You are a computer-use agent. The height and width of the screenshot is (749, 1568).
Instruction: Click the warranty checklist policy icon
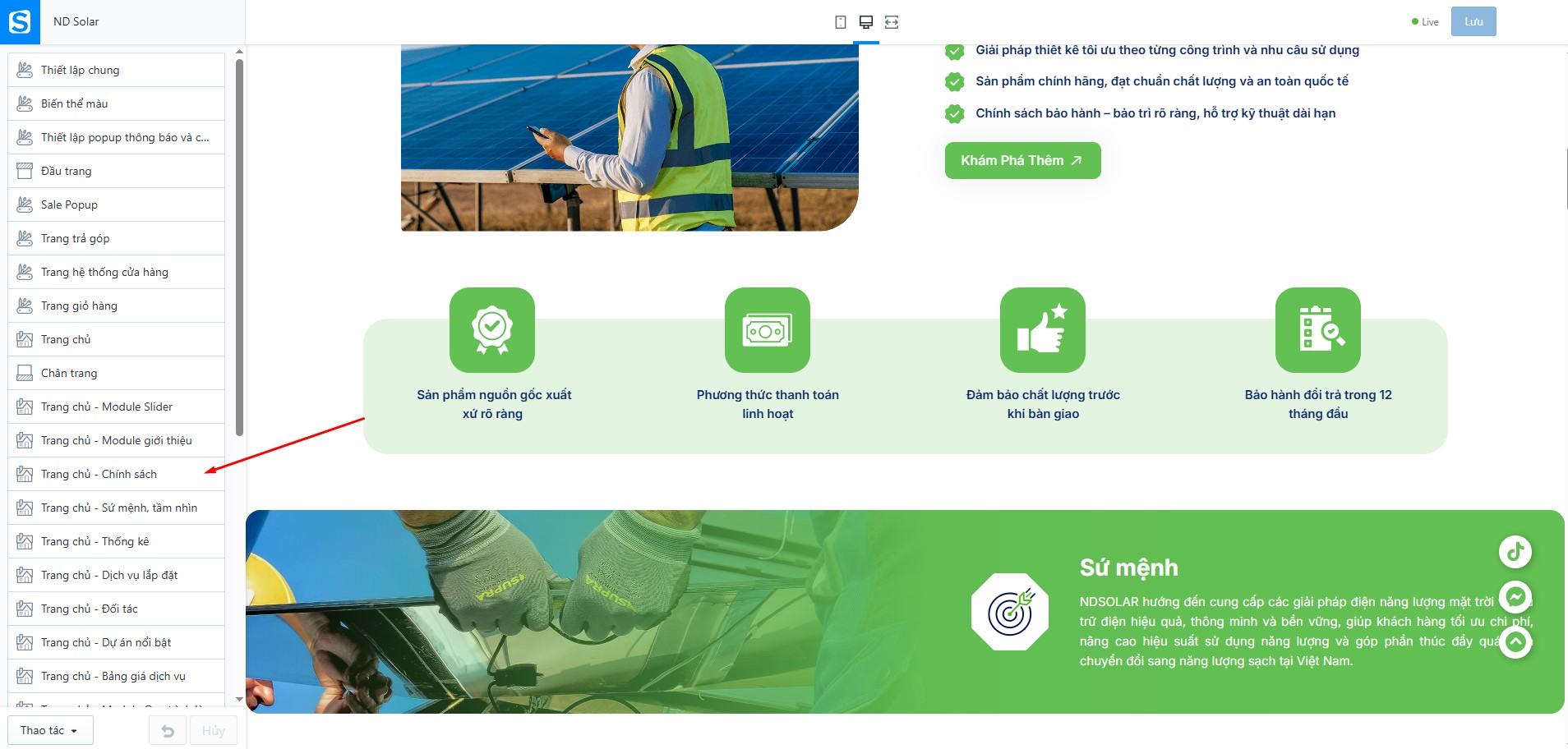point(1318,330)
